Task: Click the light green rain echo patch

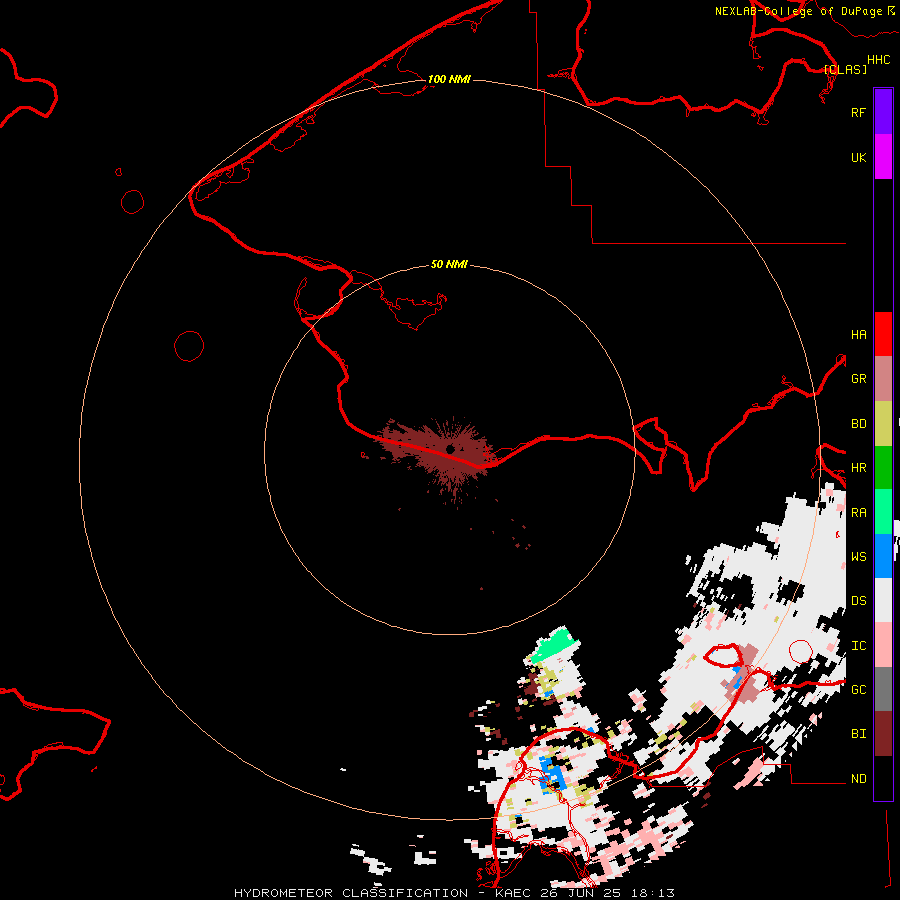Action: pos(553,646)
